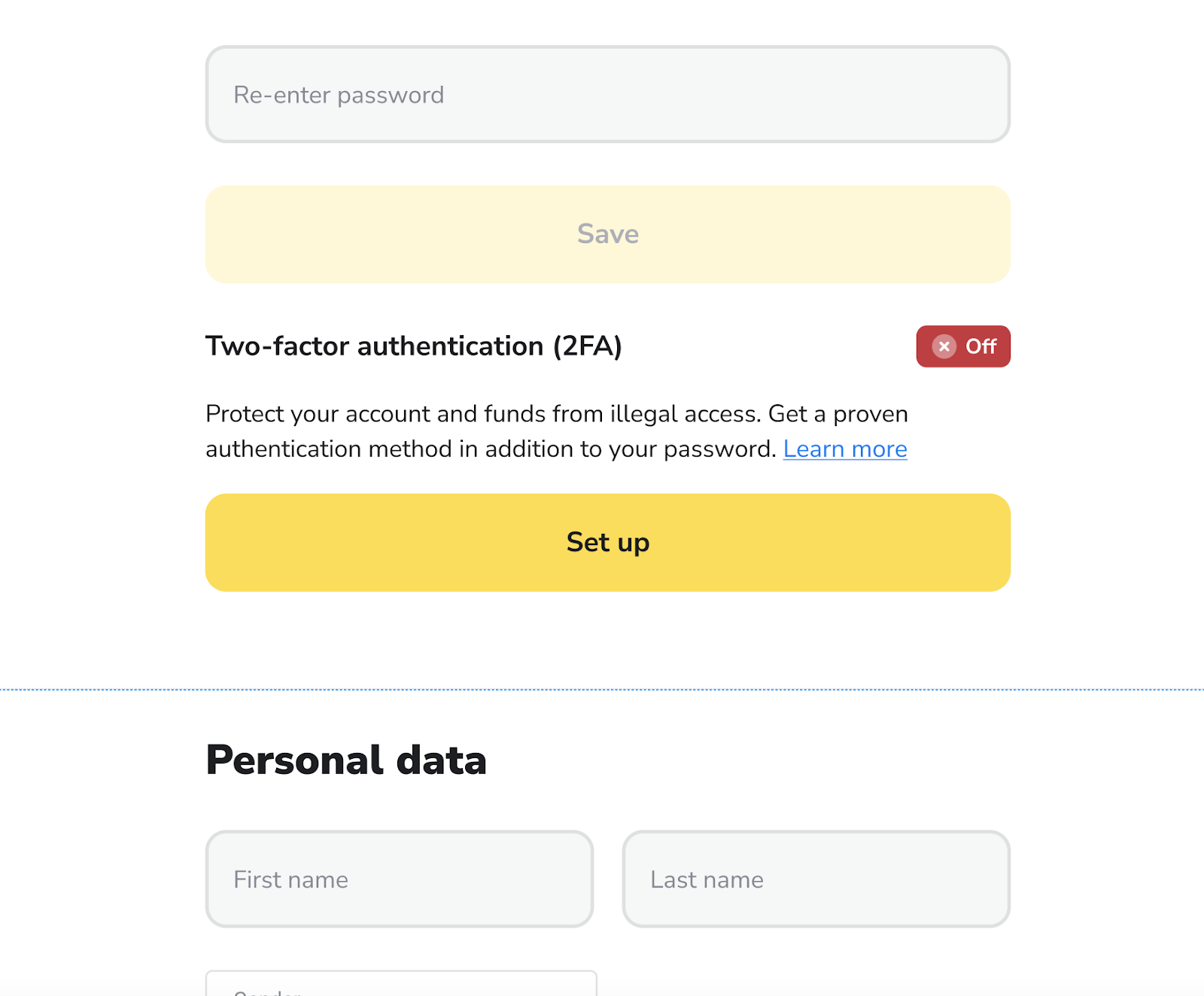Image resolution: width=1204 pixels, height=996 pixels.
Task: Toggle the 2FA Off status badge
Action: coord(962,346)
